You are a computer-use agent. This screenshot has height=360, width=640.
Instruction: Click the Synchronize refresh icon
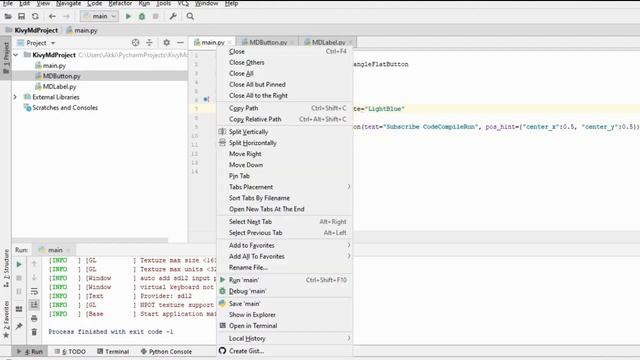(35, 16)
